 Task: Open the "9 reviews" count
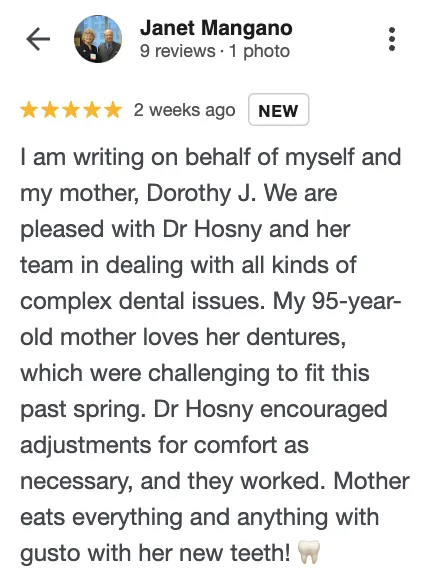pyautogui.click(x=177, y=51)
